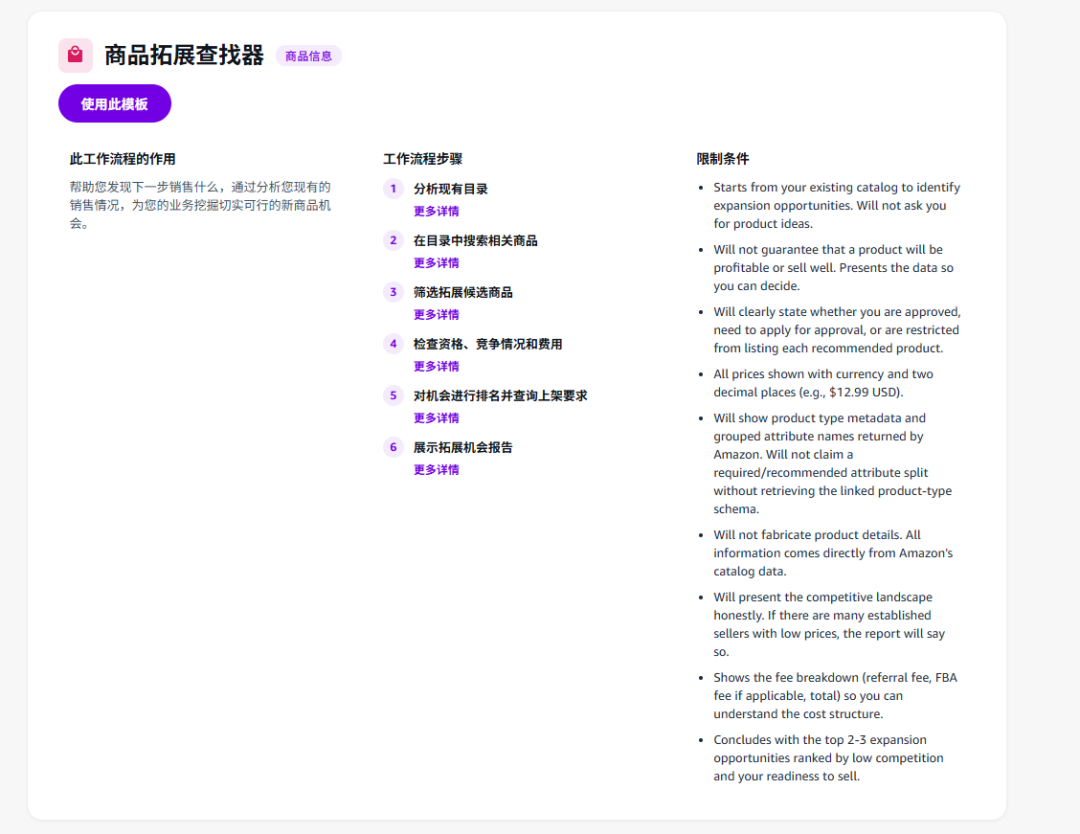This screenshot has width=1080, height=834.
Task: Click bullet 'Starts from your existing catalog'
Action: pos(837,205)
